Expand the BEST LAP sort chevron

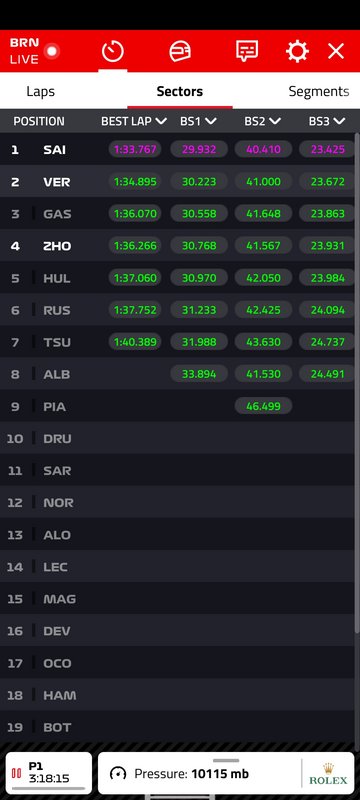point(161,121)
